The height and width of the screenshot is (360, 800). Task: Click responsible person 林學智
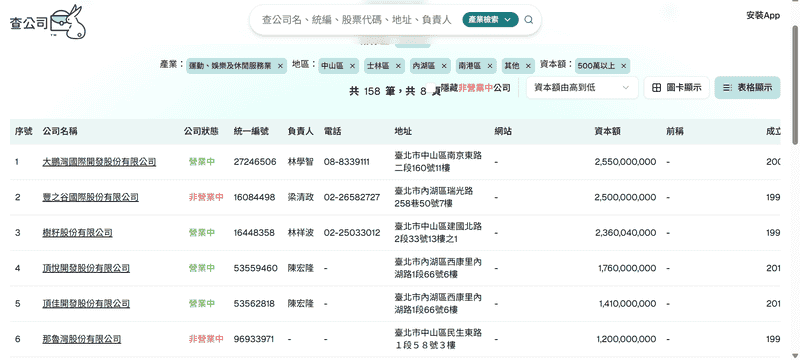(301, 162)
